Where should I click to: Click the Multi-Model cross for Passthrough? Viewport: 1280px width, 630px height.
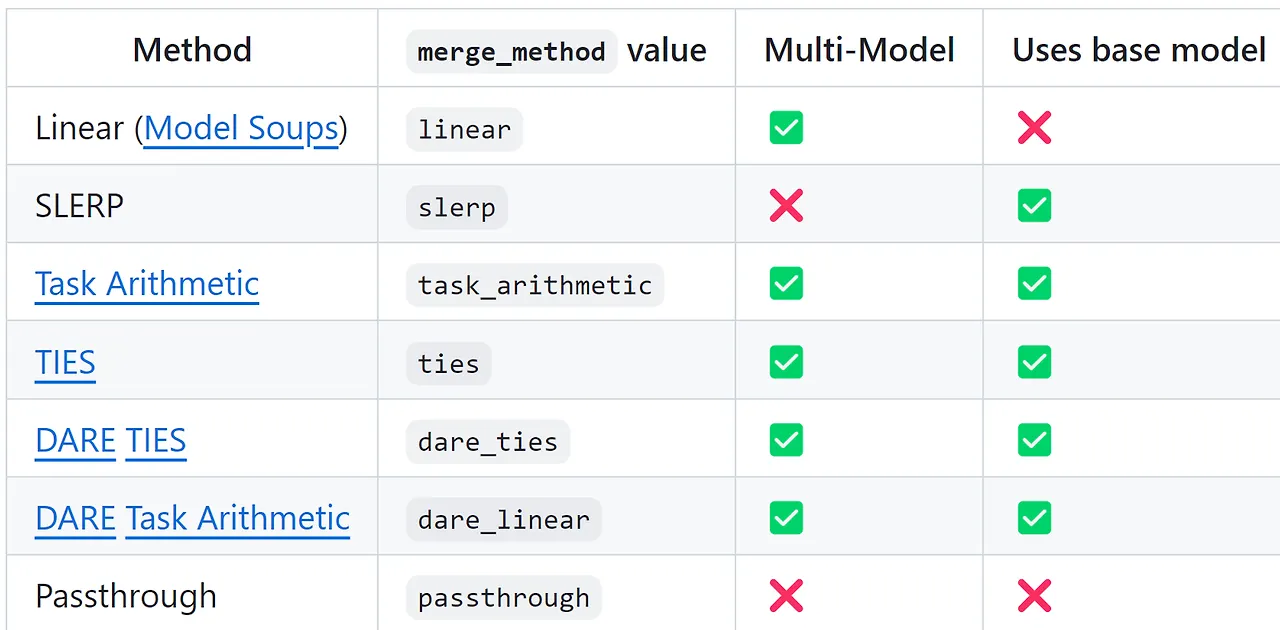[786, 596]
